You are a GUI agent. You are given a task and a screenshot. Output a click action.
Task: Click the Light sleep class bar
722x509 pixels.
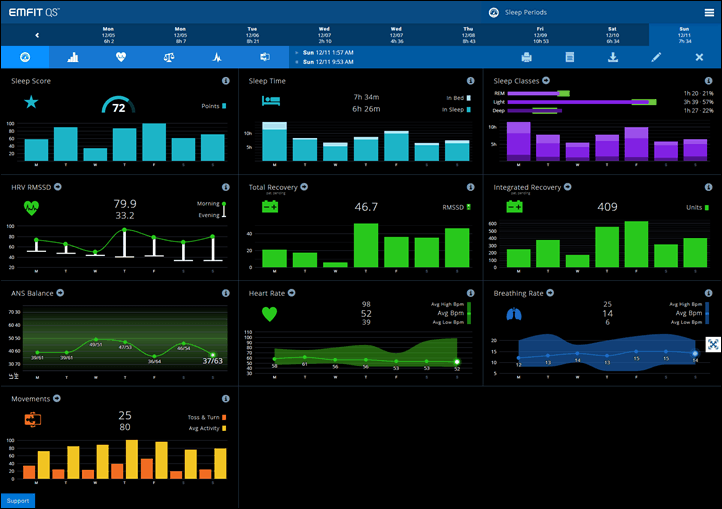(582, 102)
